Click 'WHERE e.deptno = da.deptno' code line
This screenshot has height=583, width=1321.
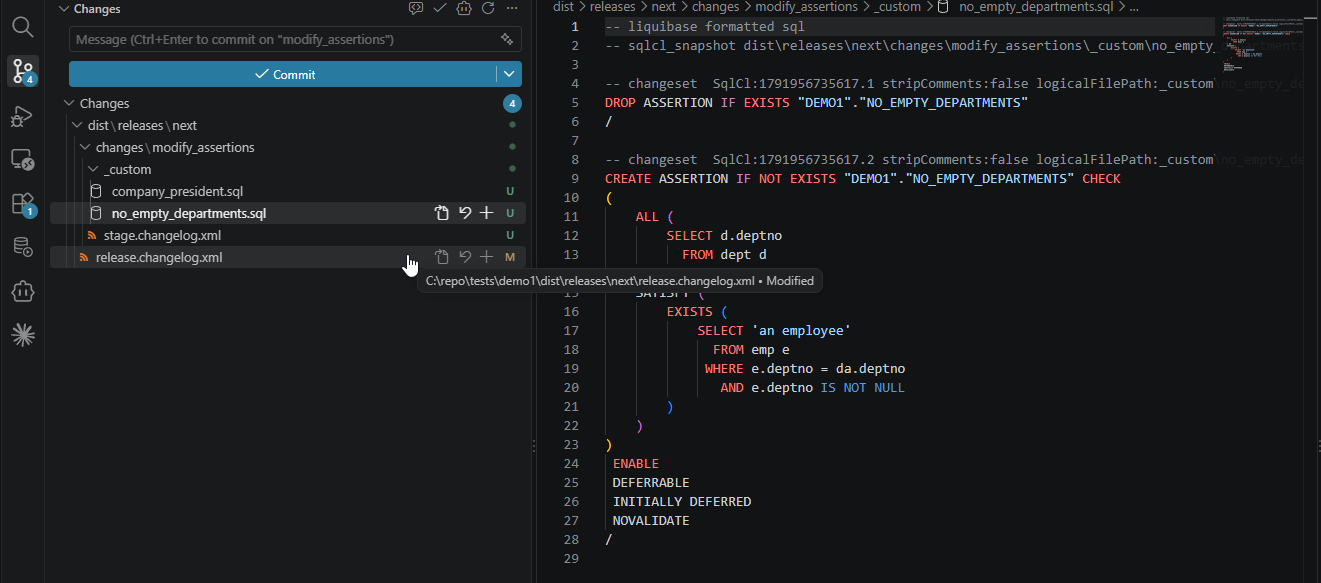coord(805,368)
